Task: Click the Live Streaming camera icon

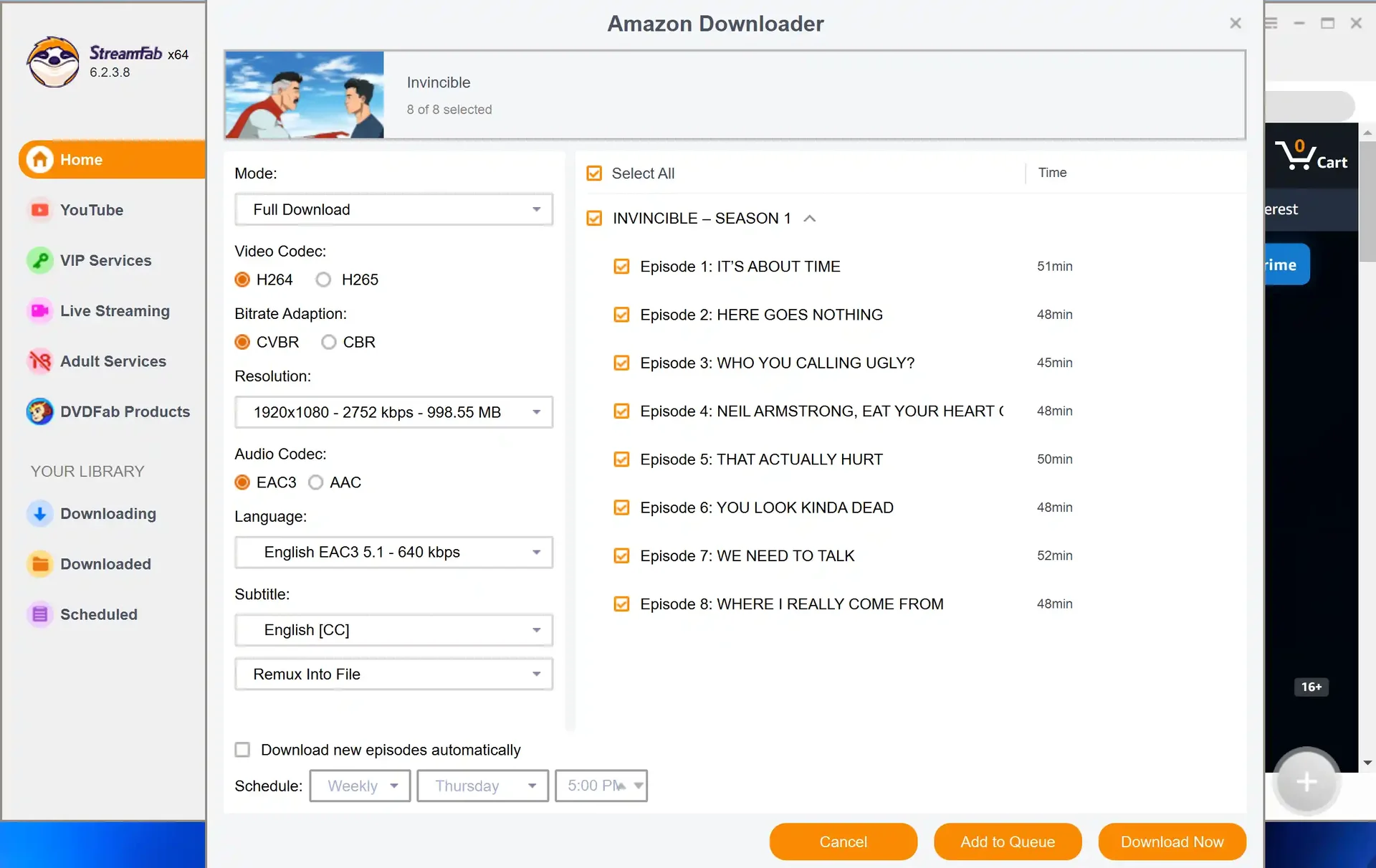Action: [x=40, y=311]
